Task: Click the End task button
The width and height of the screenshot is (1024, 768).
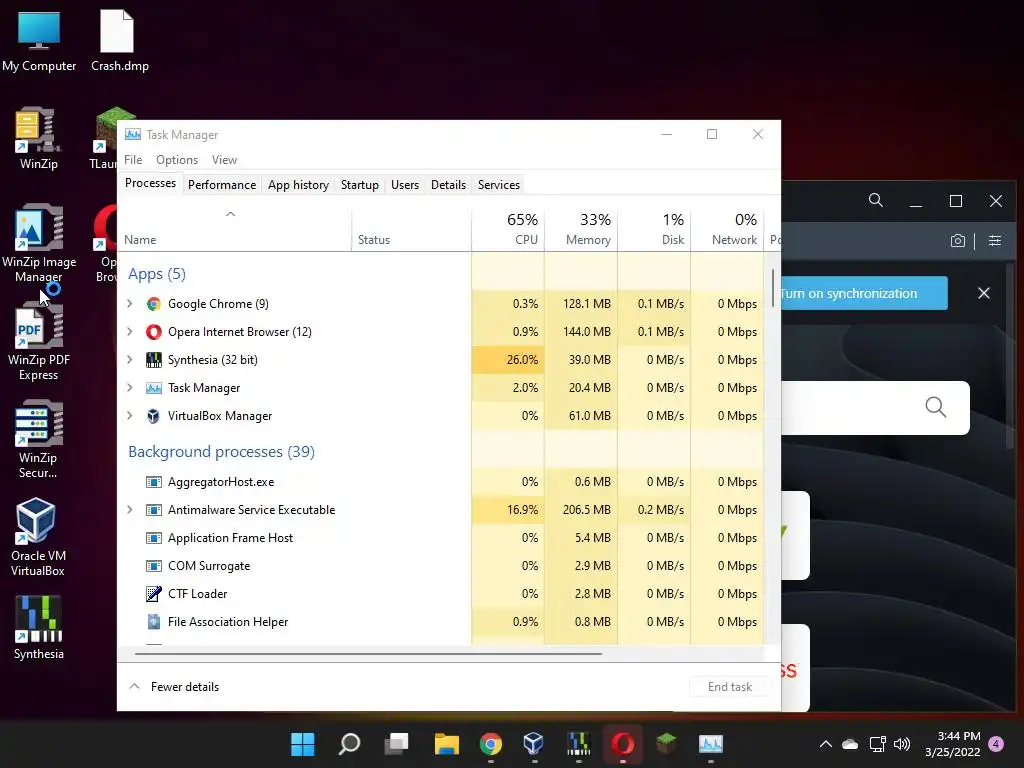Action: (730, 687)
